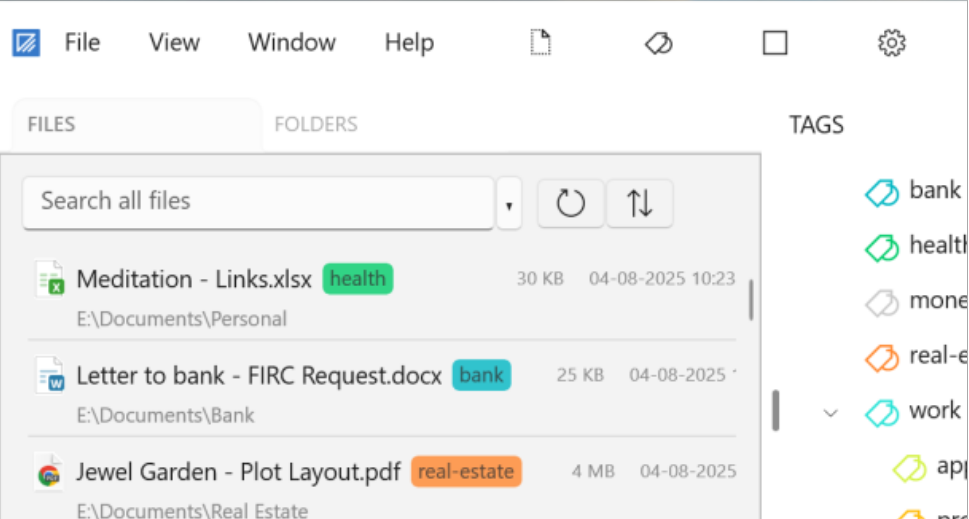Select the health tag in Tags panel
The width and height of the screenshot is (969, 519).
pyautogui.click(x=936, y=245)
